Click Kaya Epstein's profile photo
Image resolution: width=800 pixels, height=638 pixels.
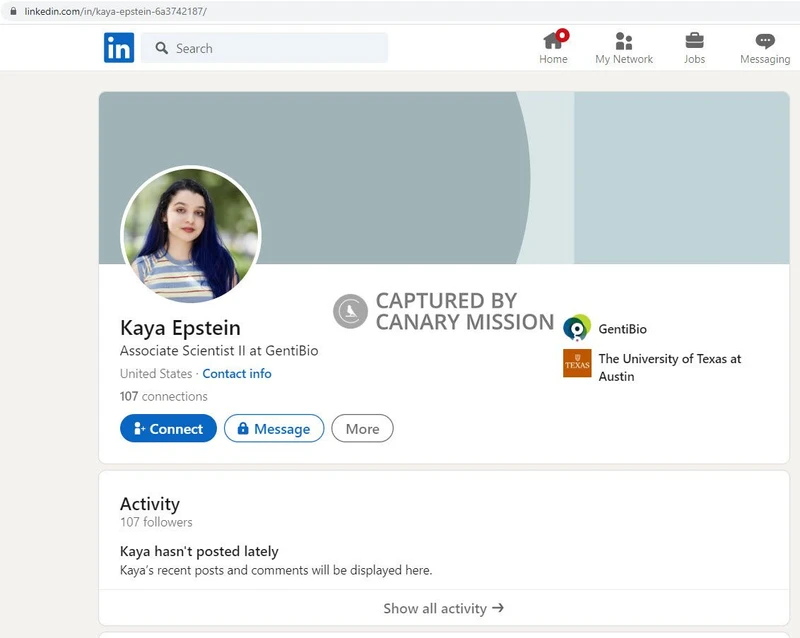tap(191, 233)
